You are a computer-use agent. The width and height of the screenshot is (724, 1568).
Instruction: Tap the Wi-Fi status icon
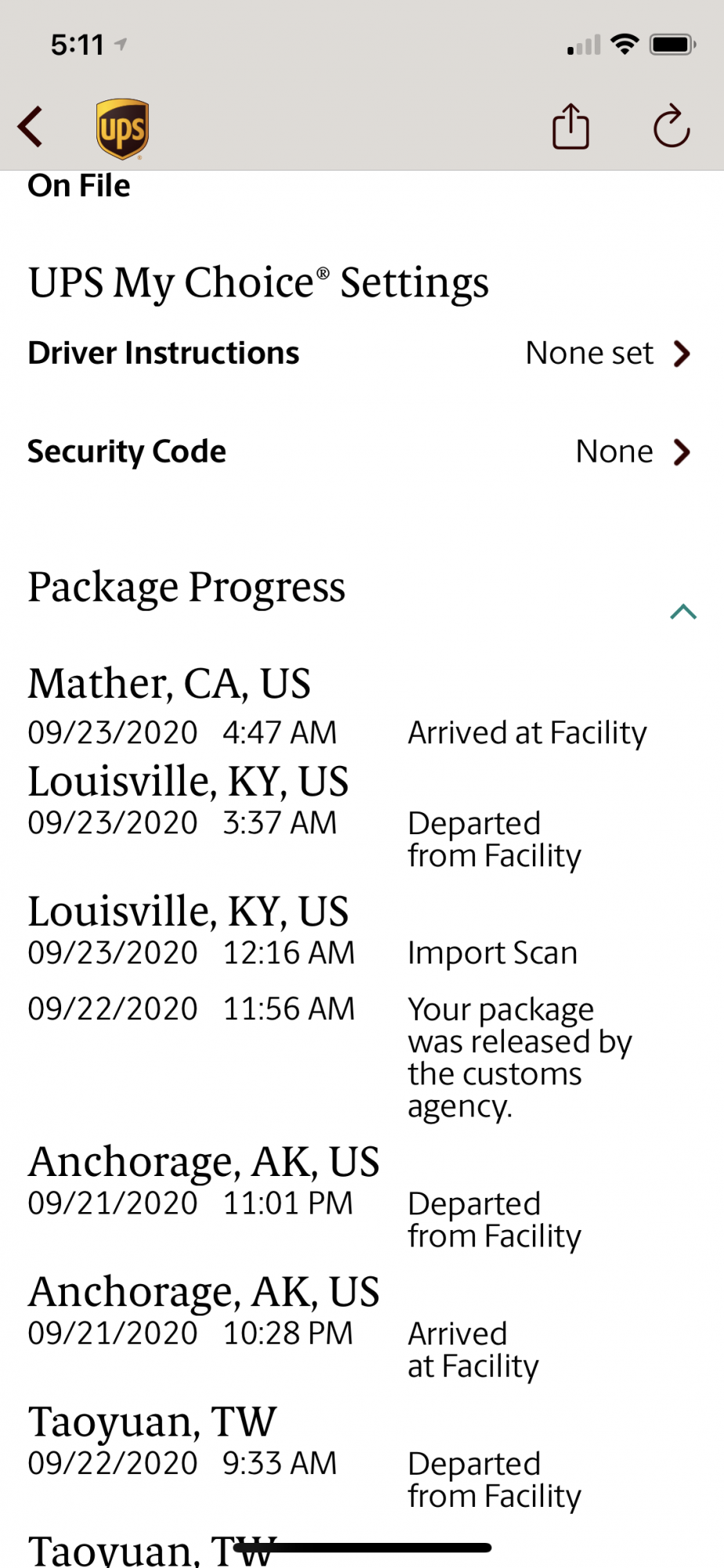624,45
